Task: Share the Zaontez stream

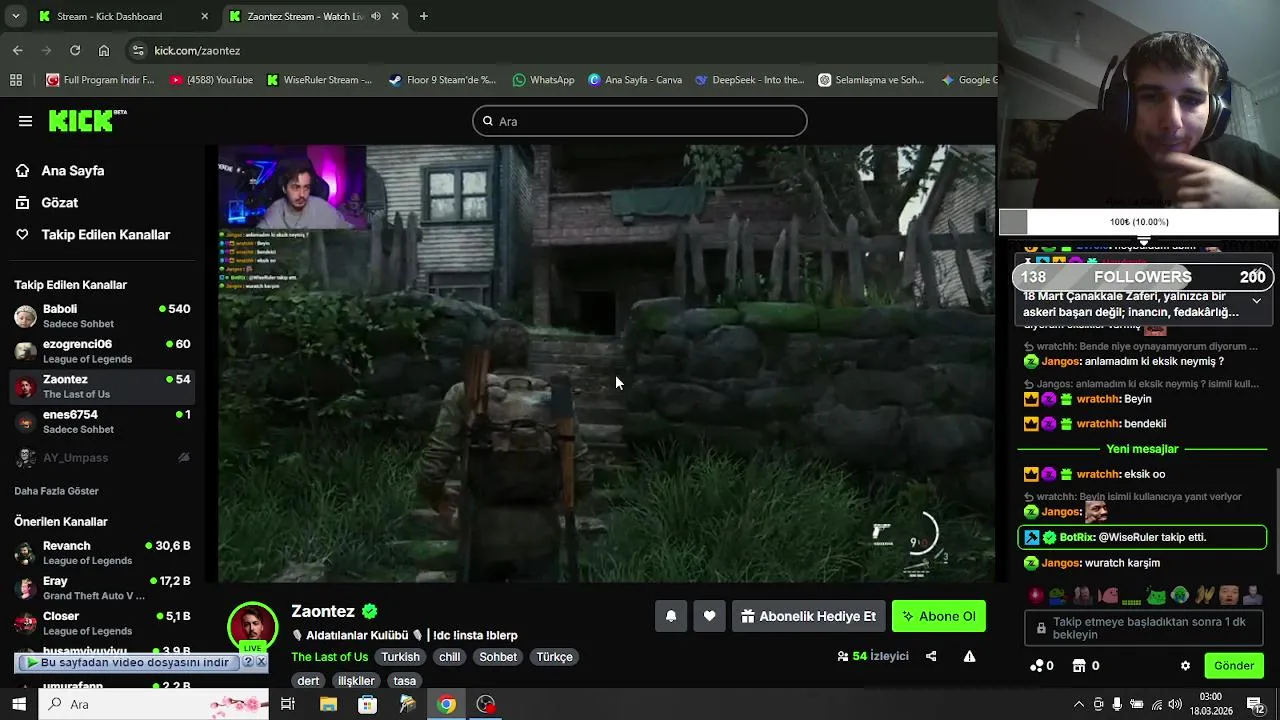Action: [x=931, y=656]
